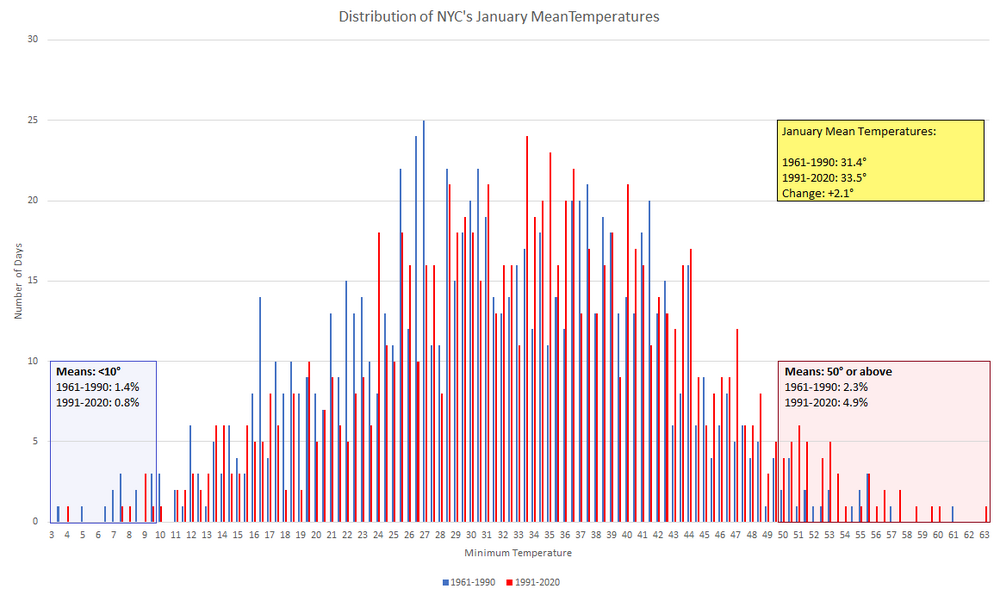Select the 'Minimum Temperature' horizontal axis title

518,553
